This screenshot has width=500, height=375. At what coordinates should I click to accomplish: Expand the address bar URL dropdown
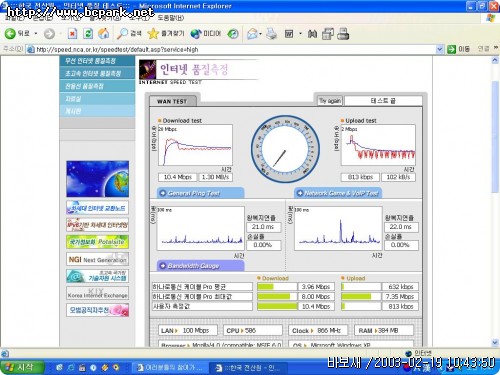(440, 49)
